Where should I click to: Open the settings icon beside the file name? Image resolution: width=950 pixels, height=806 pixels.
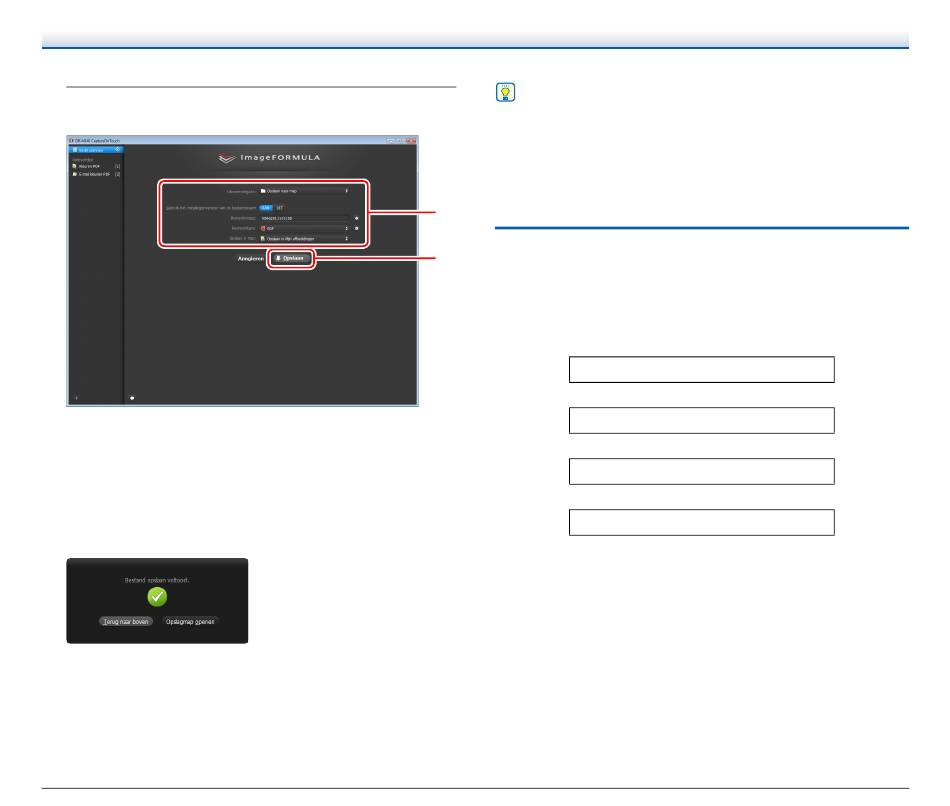tap(357, 218)
